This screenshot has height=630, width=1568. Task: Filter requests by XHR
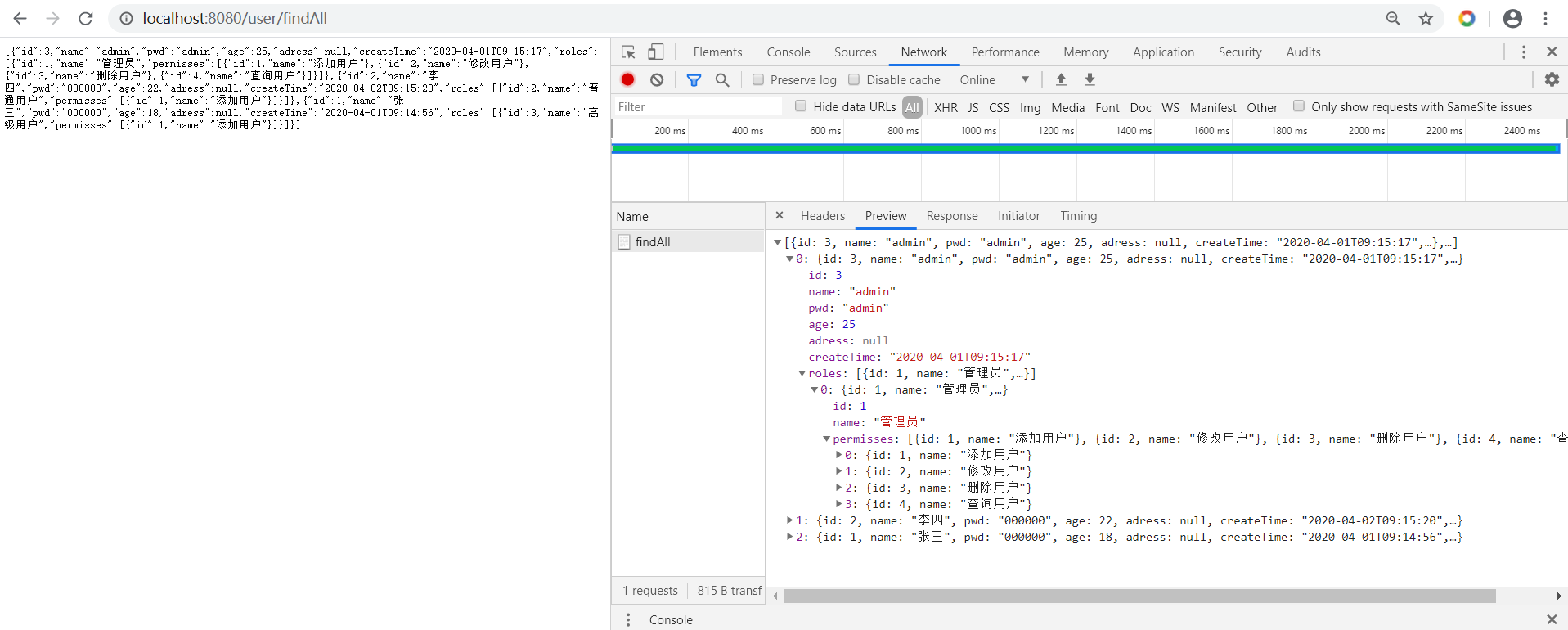point(946,107)
